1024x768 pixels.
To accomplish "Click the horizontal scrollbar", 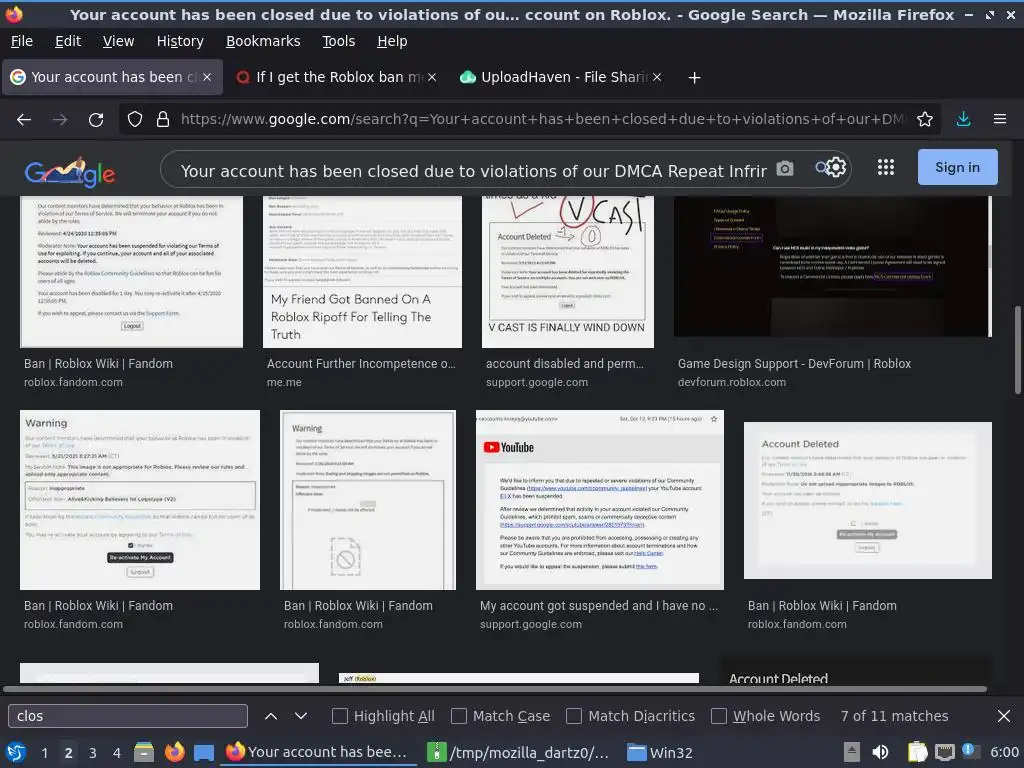I will click(x=495, y=689).
